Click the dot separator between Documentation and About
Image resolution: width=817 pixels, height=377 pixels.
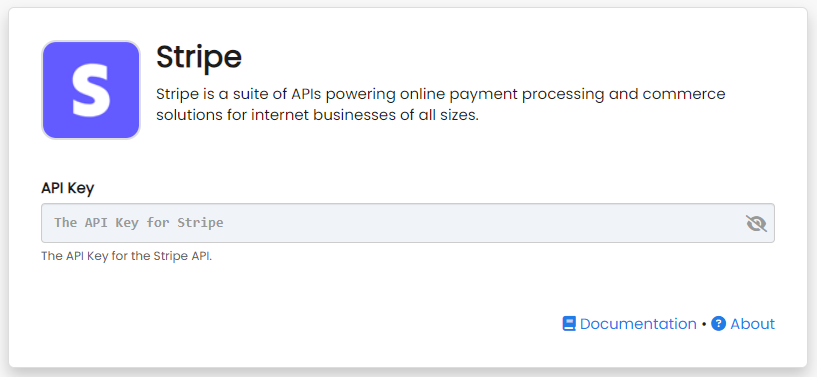704,324
